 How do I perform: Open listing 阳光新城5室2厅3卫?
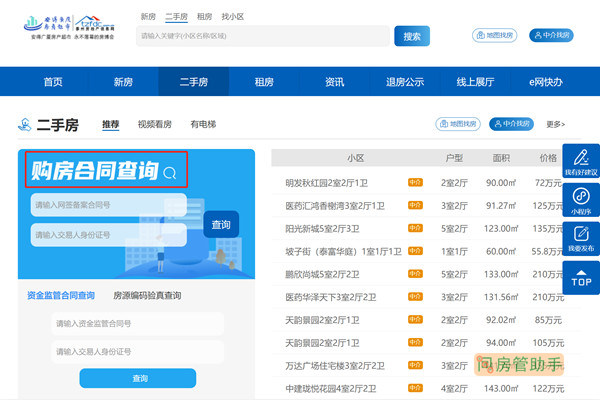[x=322, y=229]
